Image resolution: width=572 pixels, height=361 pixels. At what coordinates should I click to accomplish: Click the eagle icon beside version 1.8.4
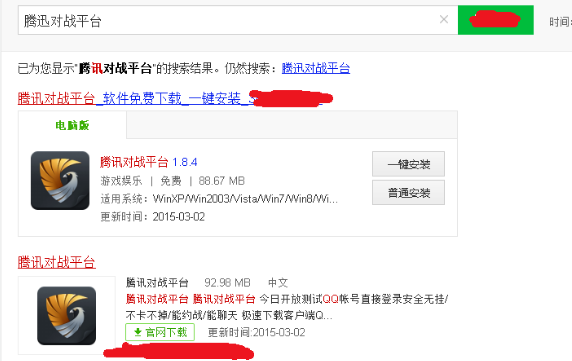(x=60, y=180)
